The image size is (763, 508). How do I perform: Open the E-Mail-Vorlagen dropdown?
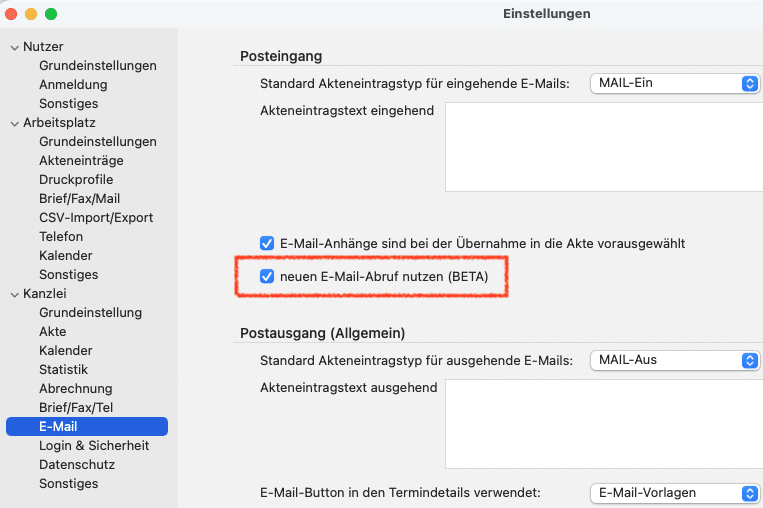tap(675, 493)
